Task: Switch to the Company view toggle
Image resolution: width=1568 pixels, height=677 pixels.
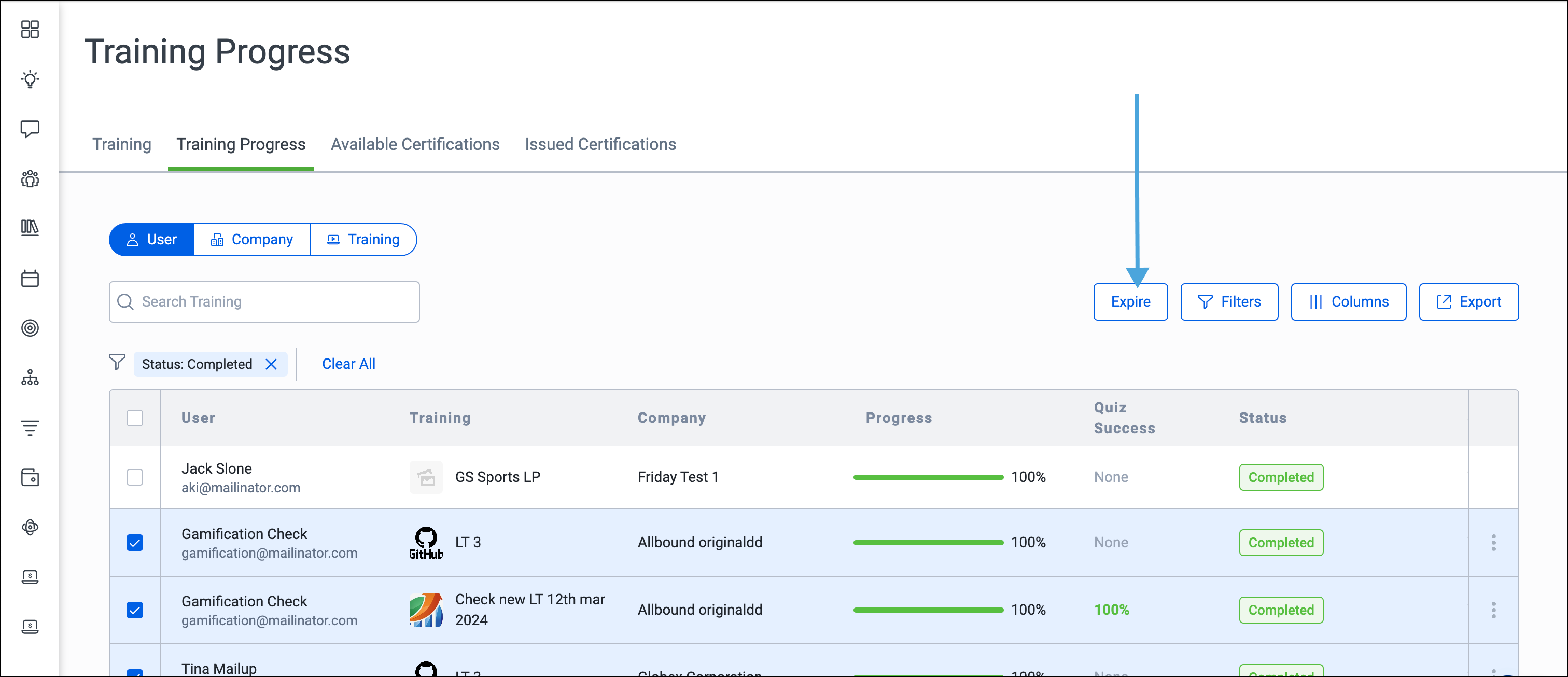Action: [x=252, y=240]
